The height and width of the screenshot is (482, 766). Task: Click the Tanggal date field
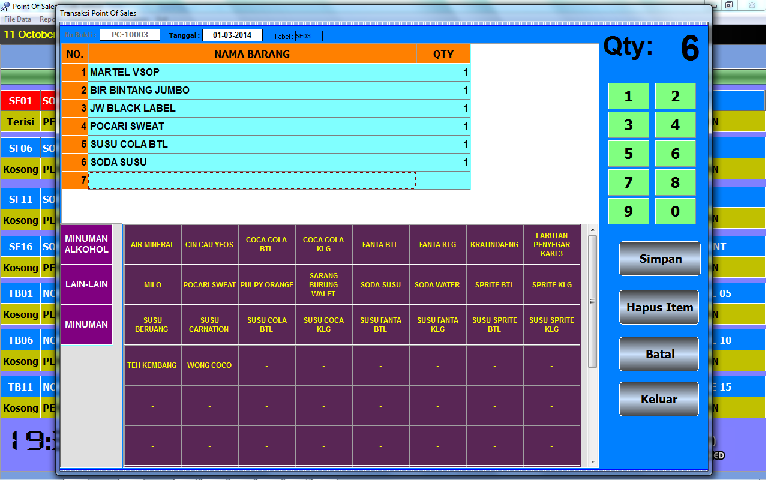click(236, 35)
